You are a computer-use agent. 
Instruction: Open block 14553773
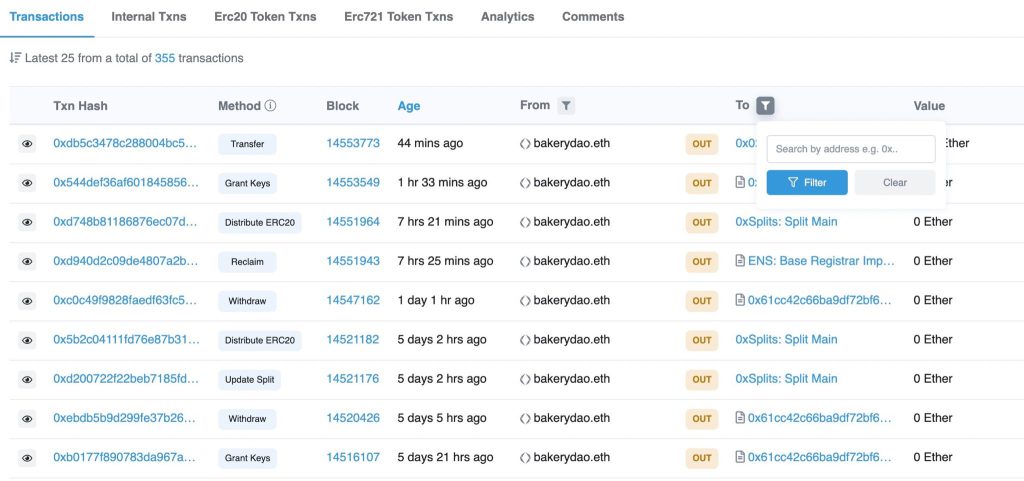pyautogui.click(x=353, y=144)
